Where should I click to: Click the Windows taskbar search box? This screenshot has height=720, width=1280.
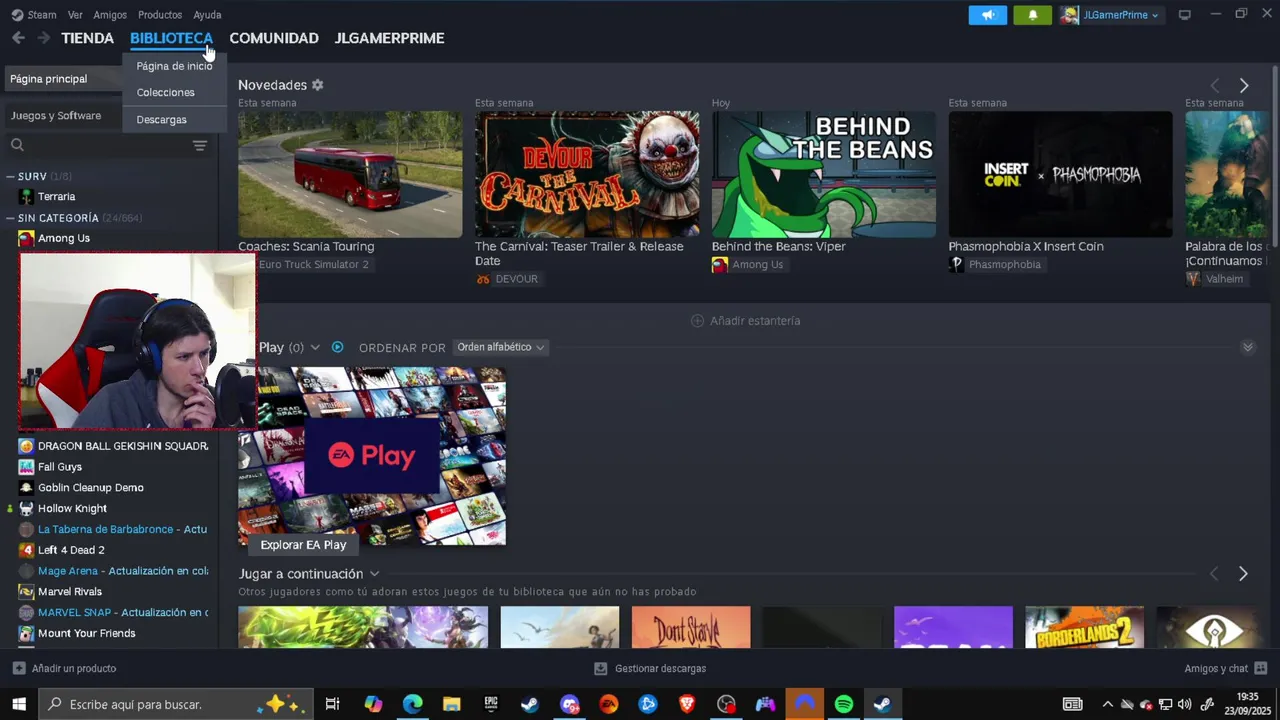(x=176, y=704)
